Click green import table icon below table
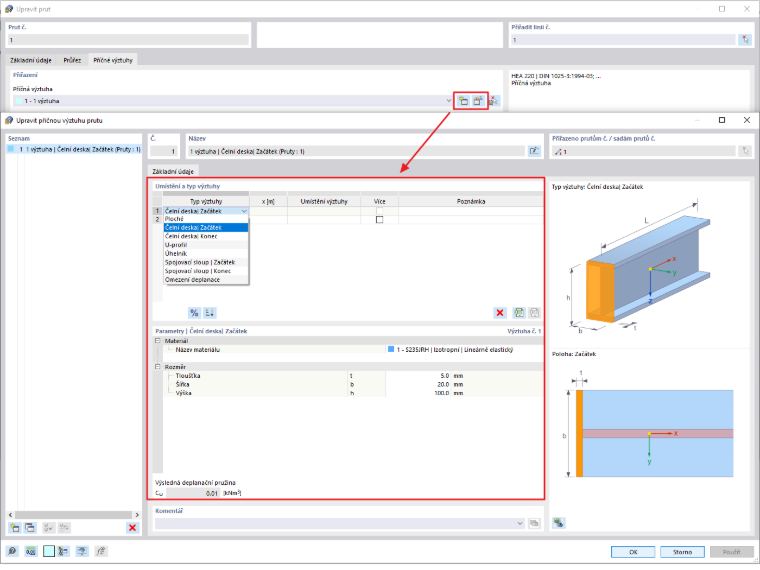Viewport: 760px width, 570px height. (x=519, y=313)
